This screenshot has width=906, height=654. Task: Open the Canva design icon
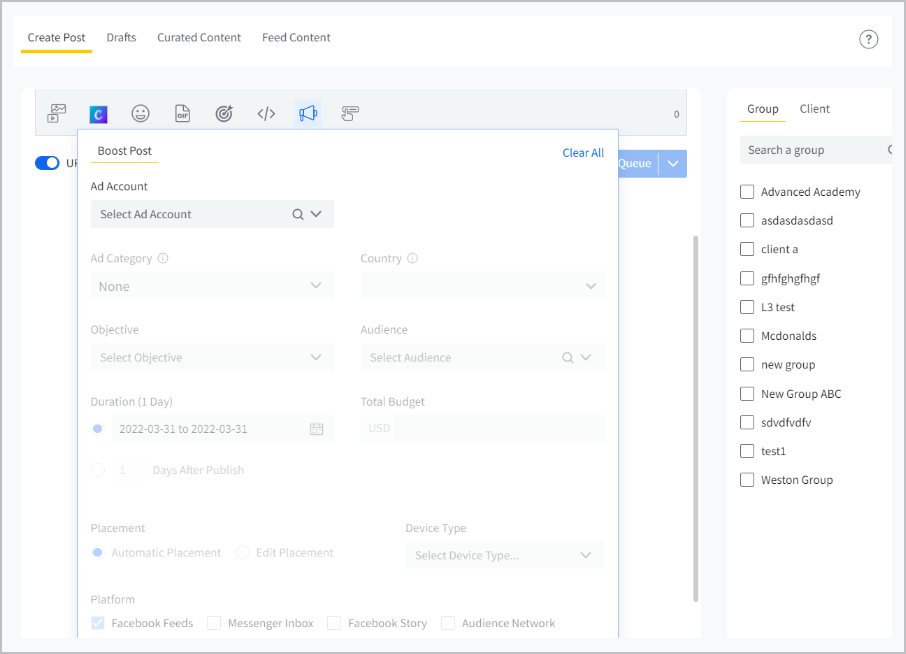(x=98, y=114)
